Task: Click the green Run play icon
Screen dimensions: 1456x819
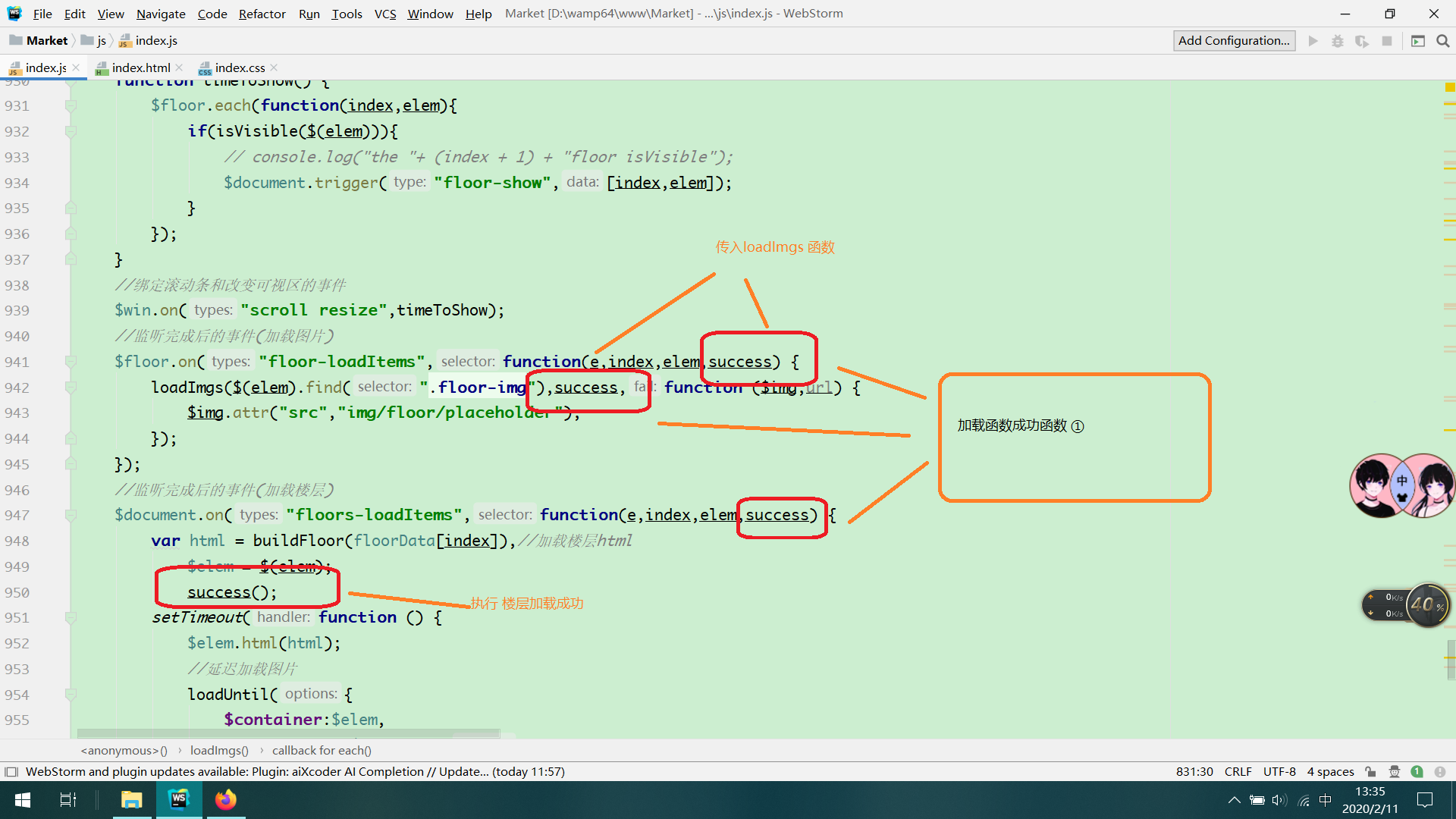Action: 1313,41
